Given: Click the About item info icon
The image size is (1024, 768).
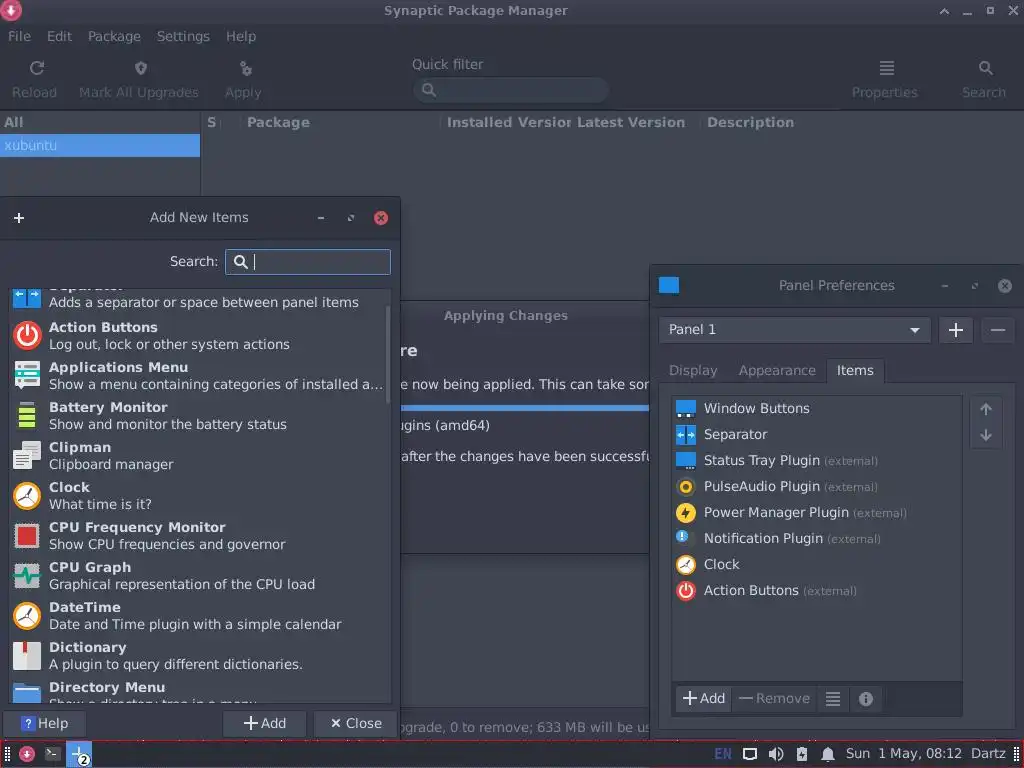Looking at the screenshot, I should 866,699.
